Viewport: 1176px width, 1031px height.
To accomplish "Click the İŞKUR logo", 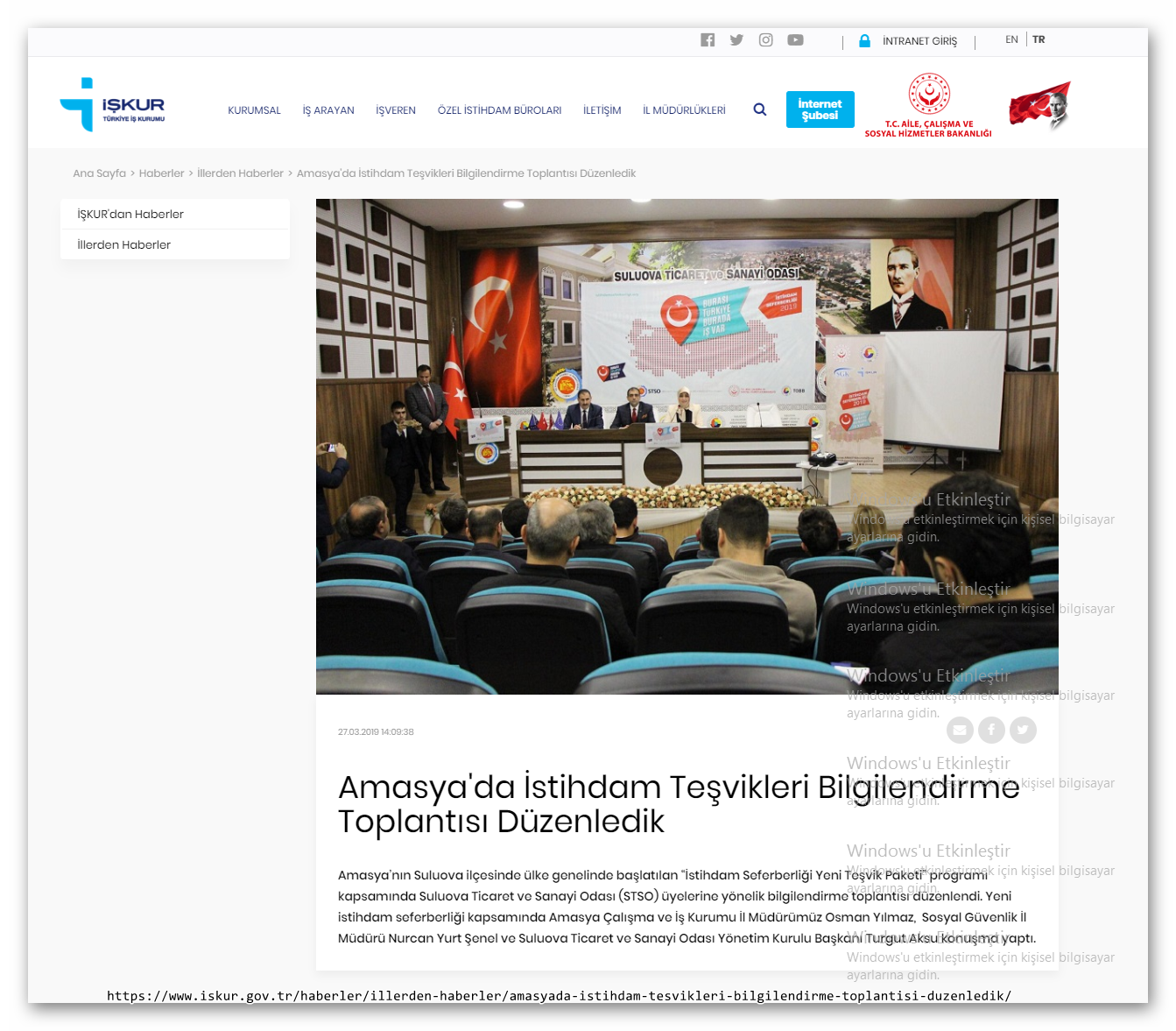I will pos(112,105).
